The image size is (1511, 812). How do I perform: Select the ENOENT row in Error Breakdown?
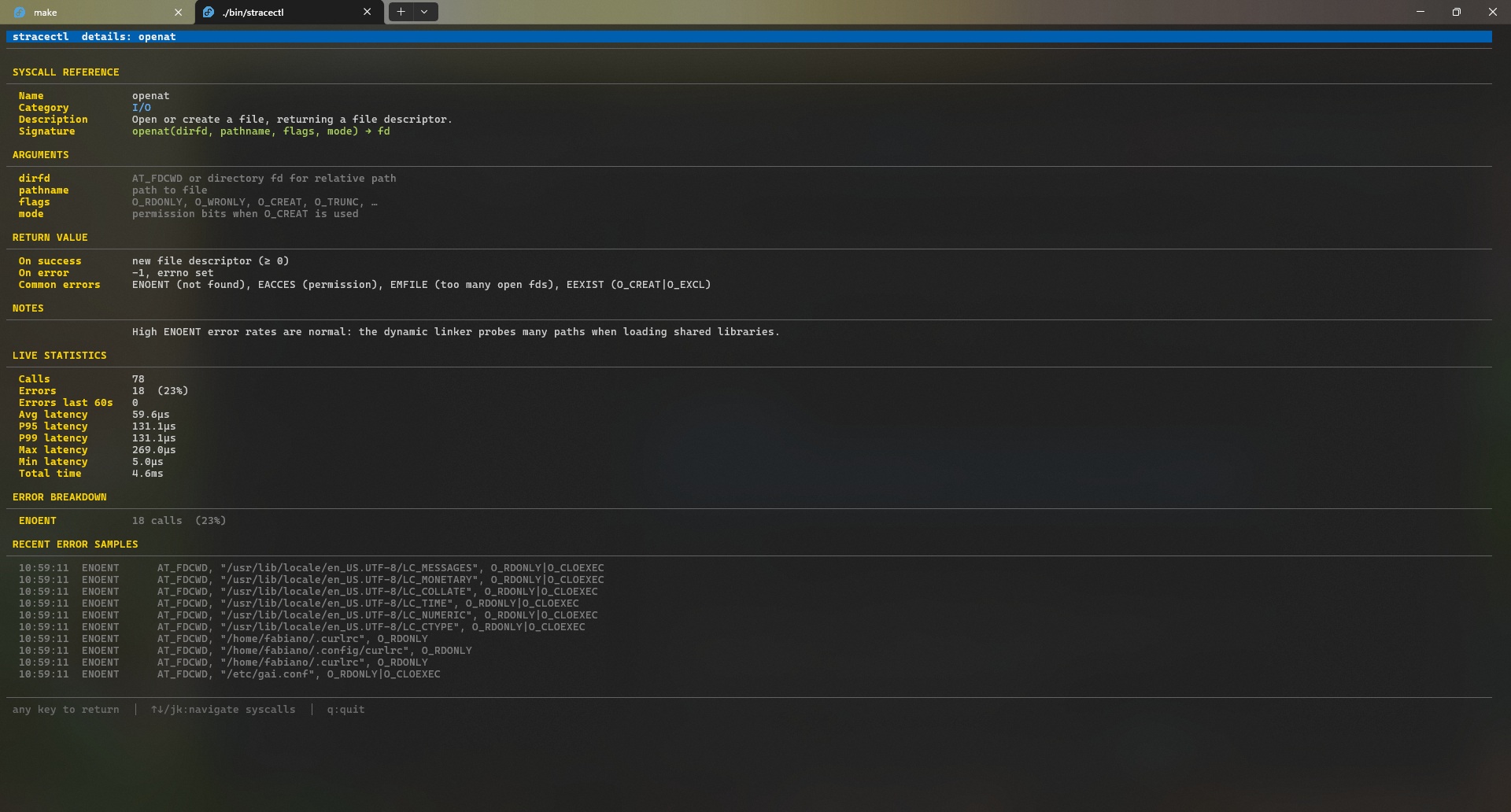pos(38,521)
